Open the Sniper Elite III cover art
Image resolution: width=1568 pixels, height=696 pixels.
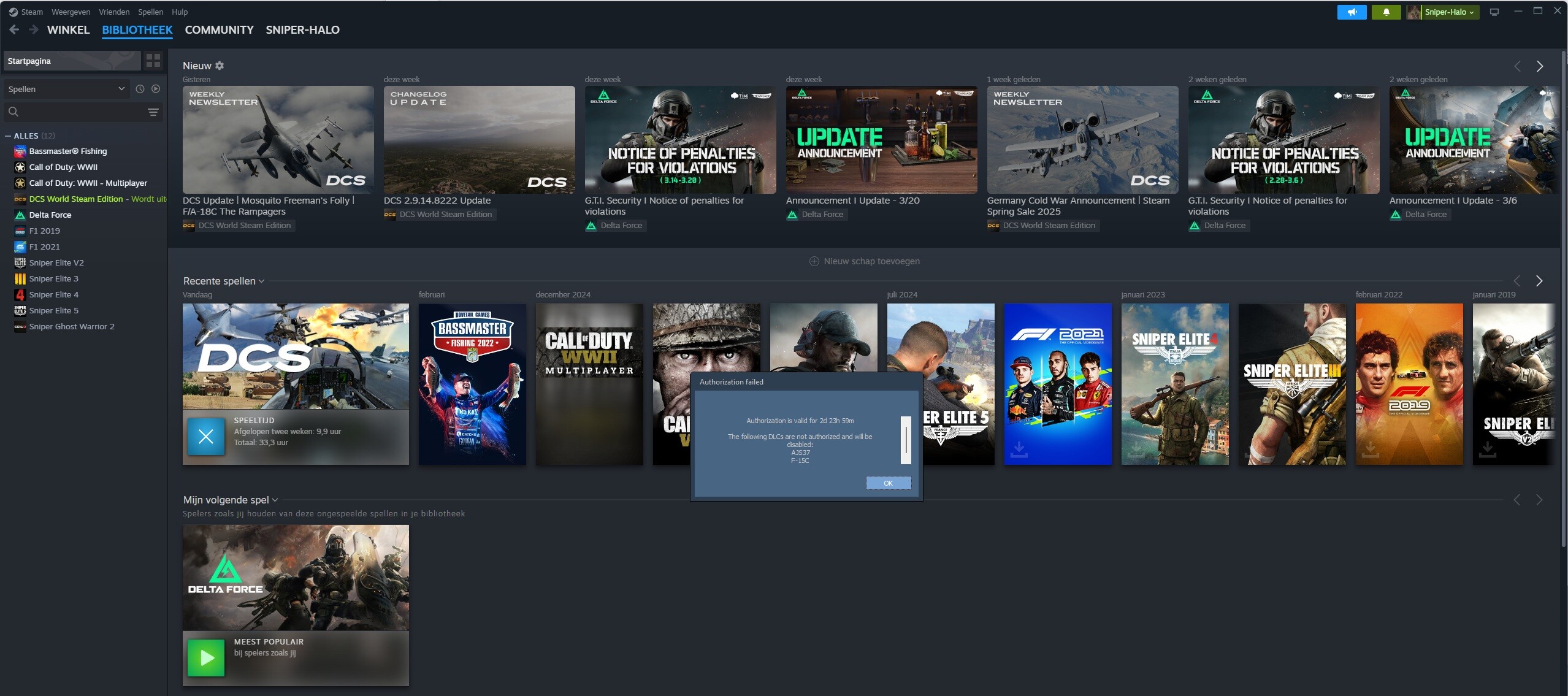pos(1292,384)
